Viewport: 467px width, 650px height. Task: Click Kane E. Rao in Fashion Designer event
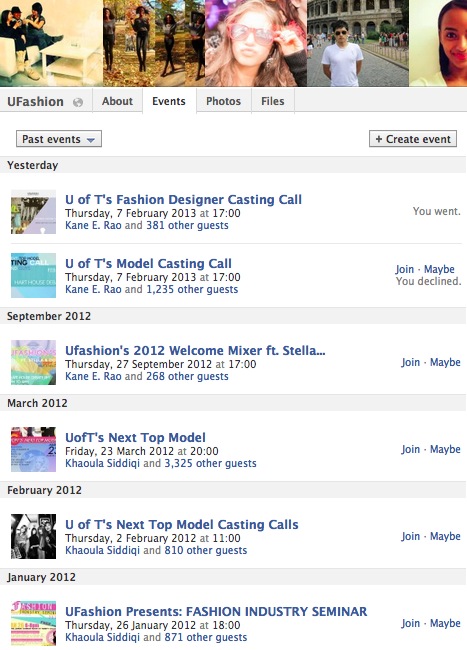click(x=93, y=226)
